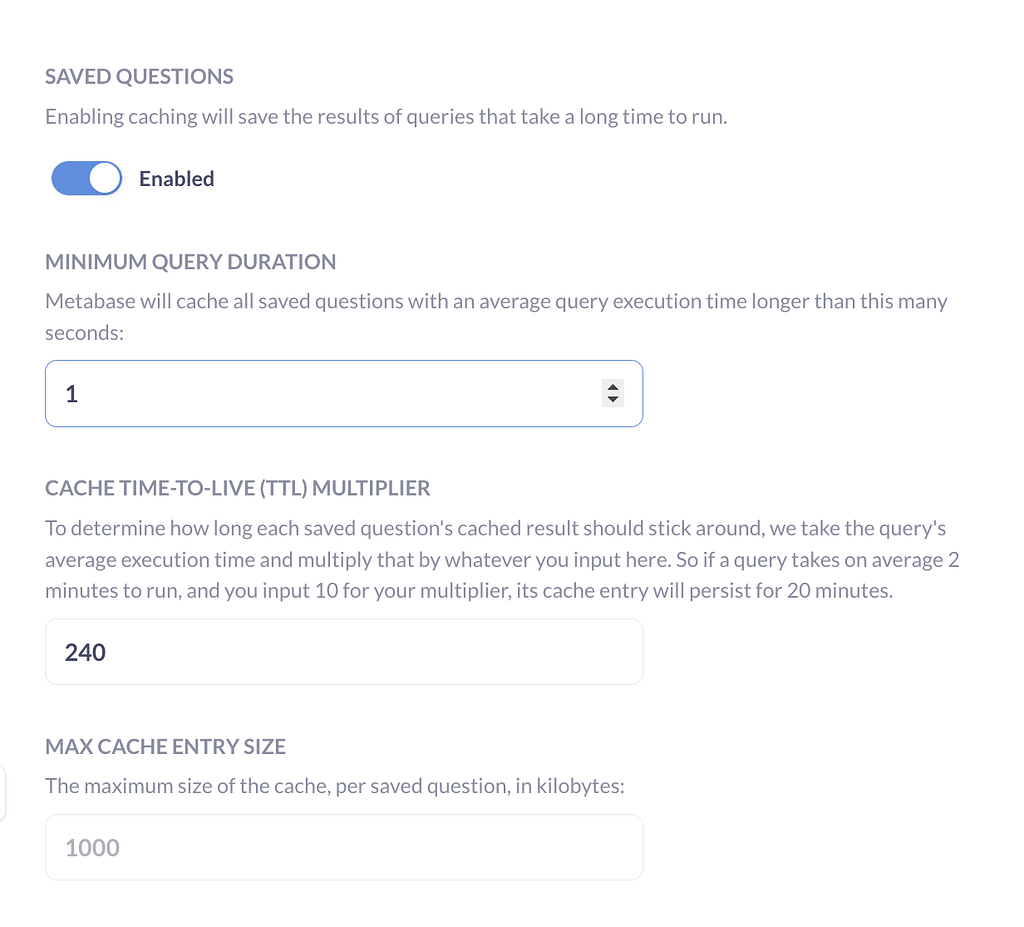Click the word 'seconds:' above the duration field
This screenshot has width=1024, height=927.
pyautogui.click(x=84, y=332)
